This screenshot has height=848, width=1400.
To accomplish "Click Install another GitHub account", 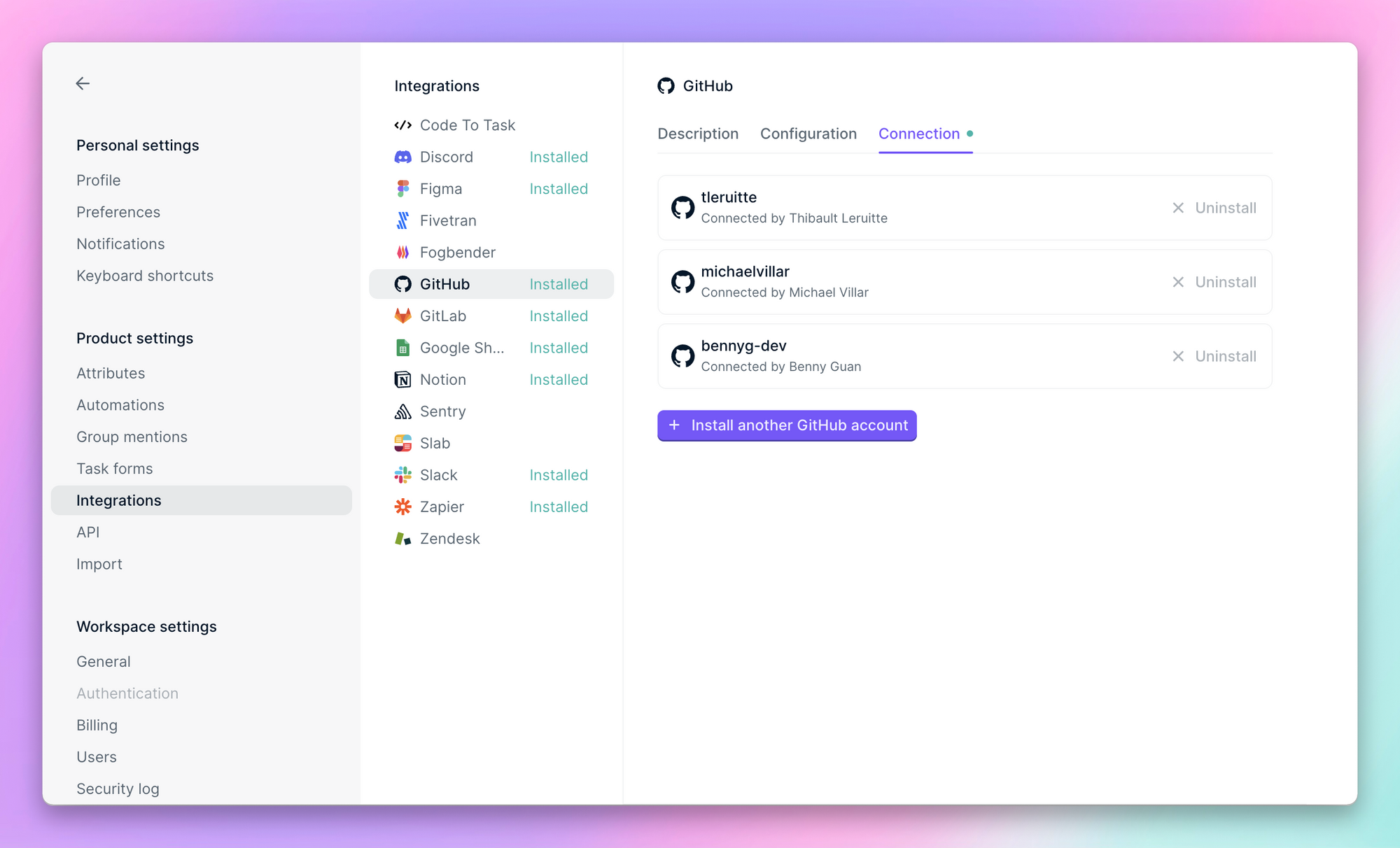I will [x=787, y=425].
